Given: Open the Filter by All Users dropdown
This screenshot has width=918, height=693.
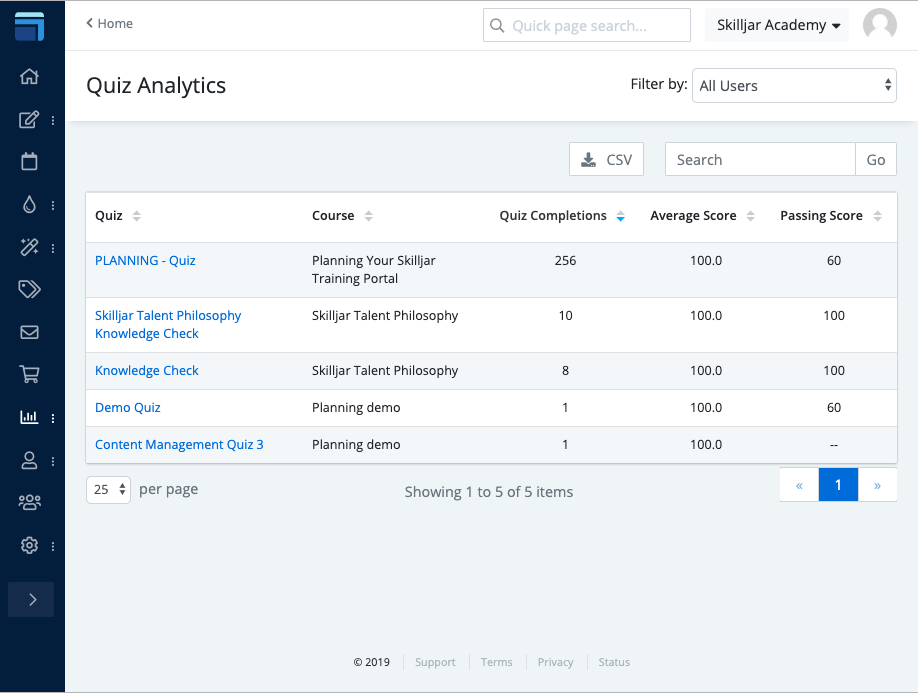Looking at the screenshot, I should pos(794,86).
